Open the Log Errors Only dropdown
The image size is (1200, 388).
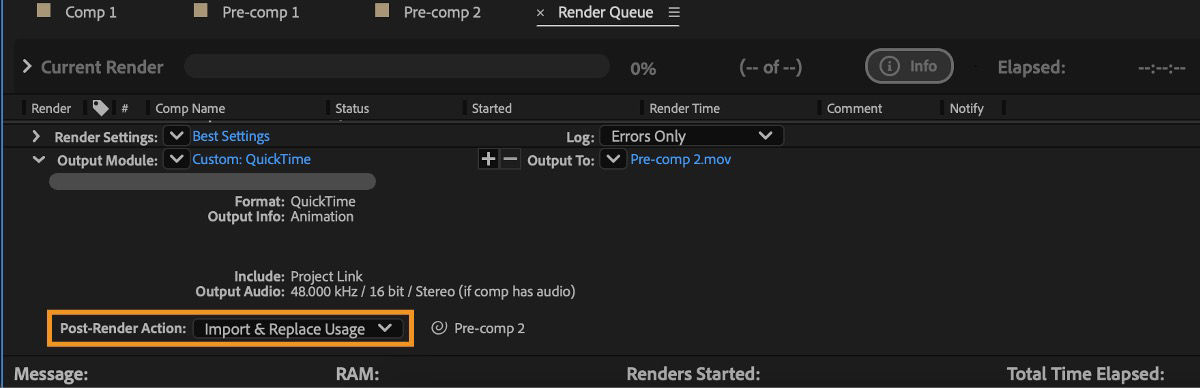(x=691, y=136)
